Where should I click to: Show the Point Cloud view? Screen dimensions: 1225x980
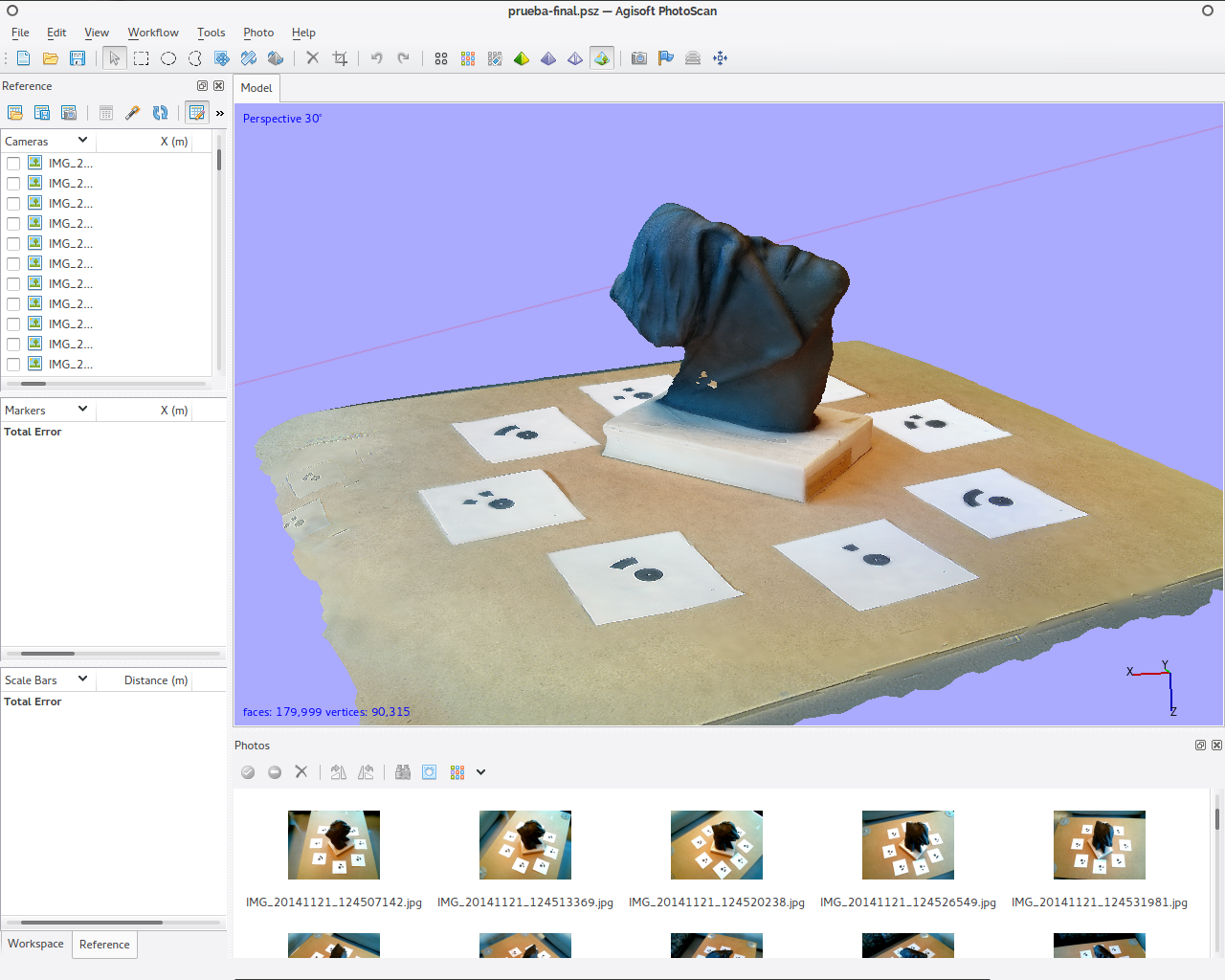(x=441, y=58)
